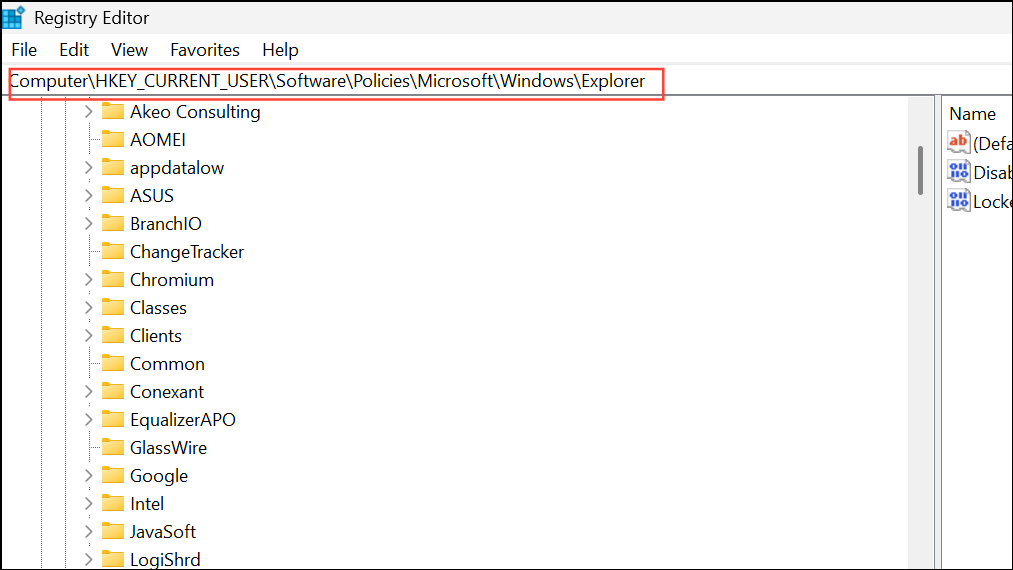Viewport: 1013px width, 570px height.
Task: Expand the BranchIO key
Action: point(89,224)
